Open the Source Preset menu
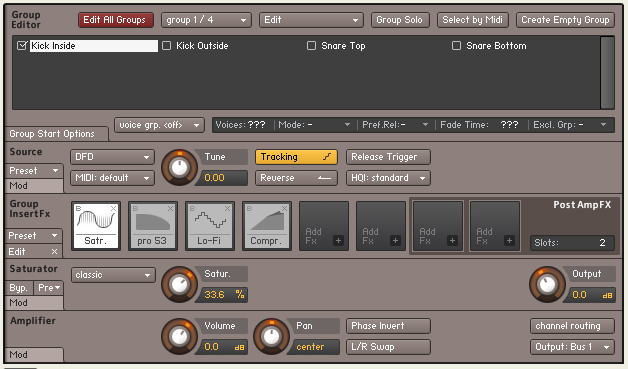Image resolution: width=628 pixels, height=369 pixels. [34, 171]
